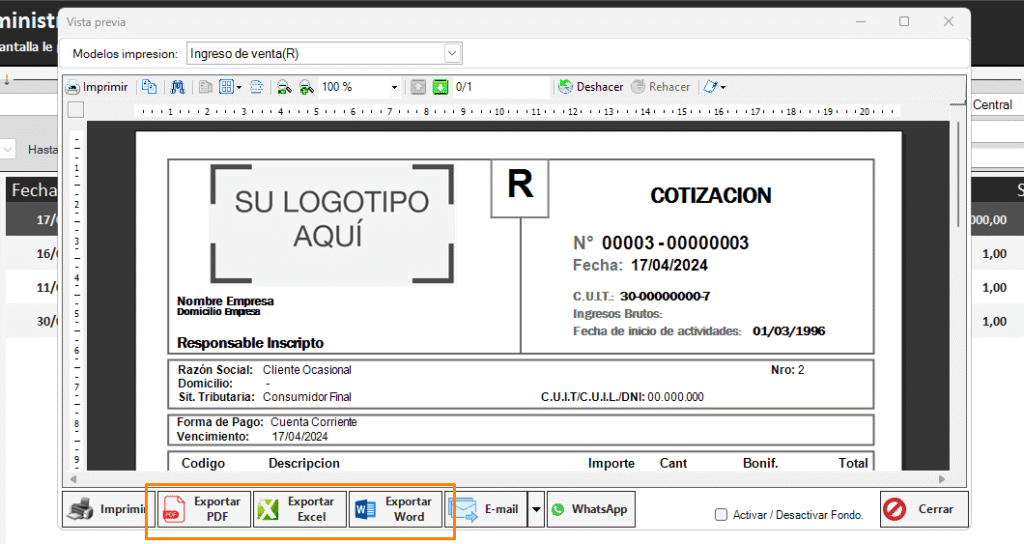Click the zoom out magnifier icon
The width and height of the screenshot is (1024, 544).
pos(284,87)
